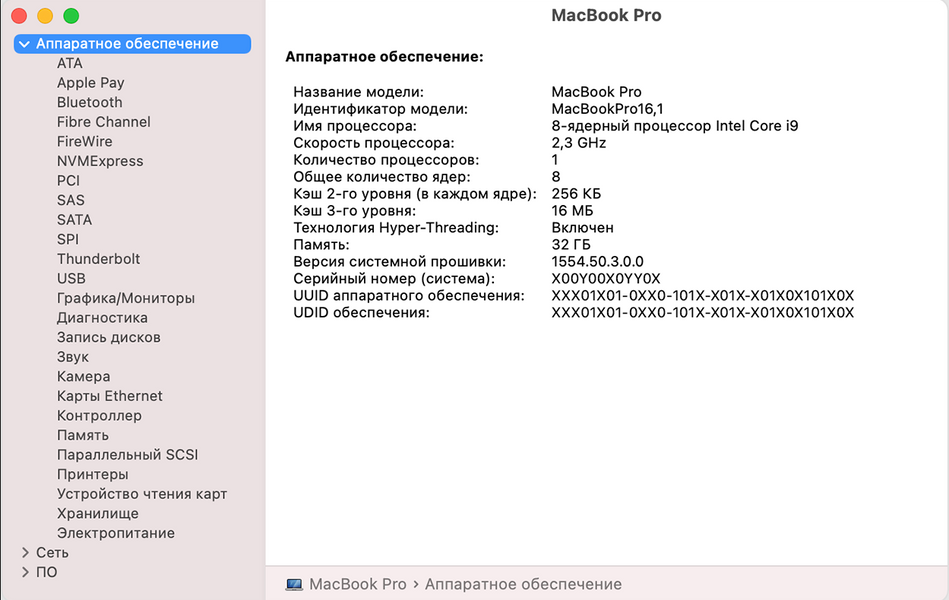The height and width of the screenshot is (600, 949).
Task: Select Apple Pay in the sidebar
Action: point(90,83)
